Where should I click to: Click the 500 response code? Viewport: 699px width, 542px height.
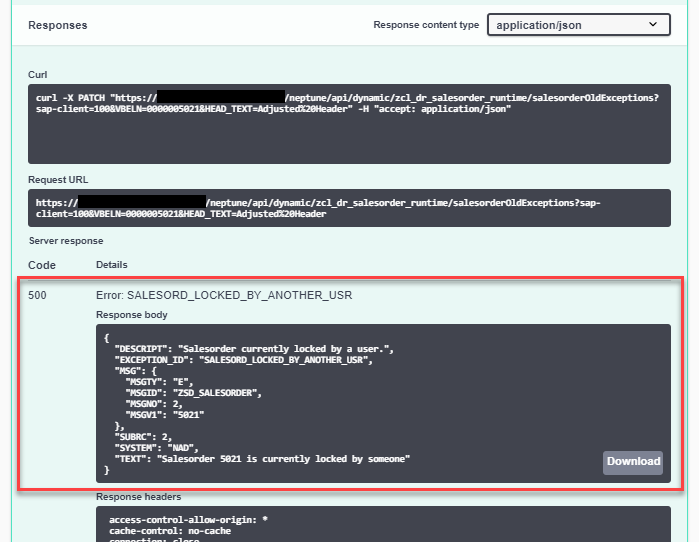pos(37,296)
